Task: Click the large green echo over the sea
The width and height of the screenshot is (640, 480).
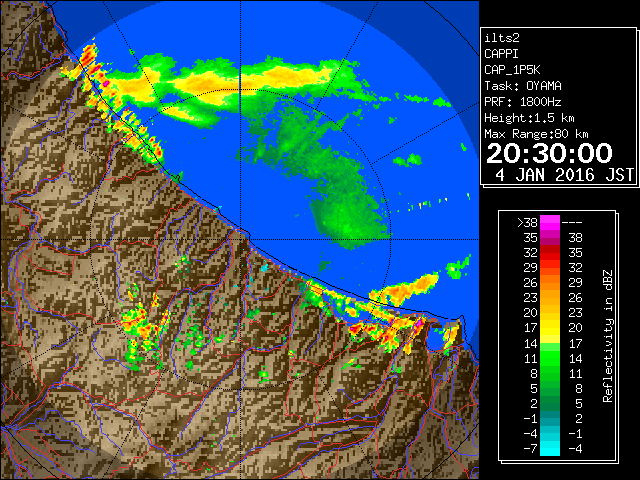Action: tap(347, 216)
